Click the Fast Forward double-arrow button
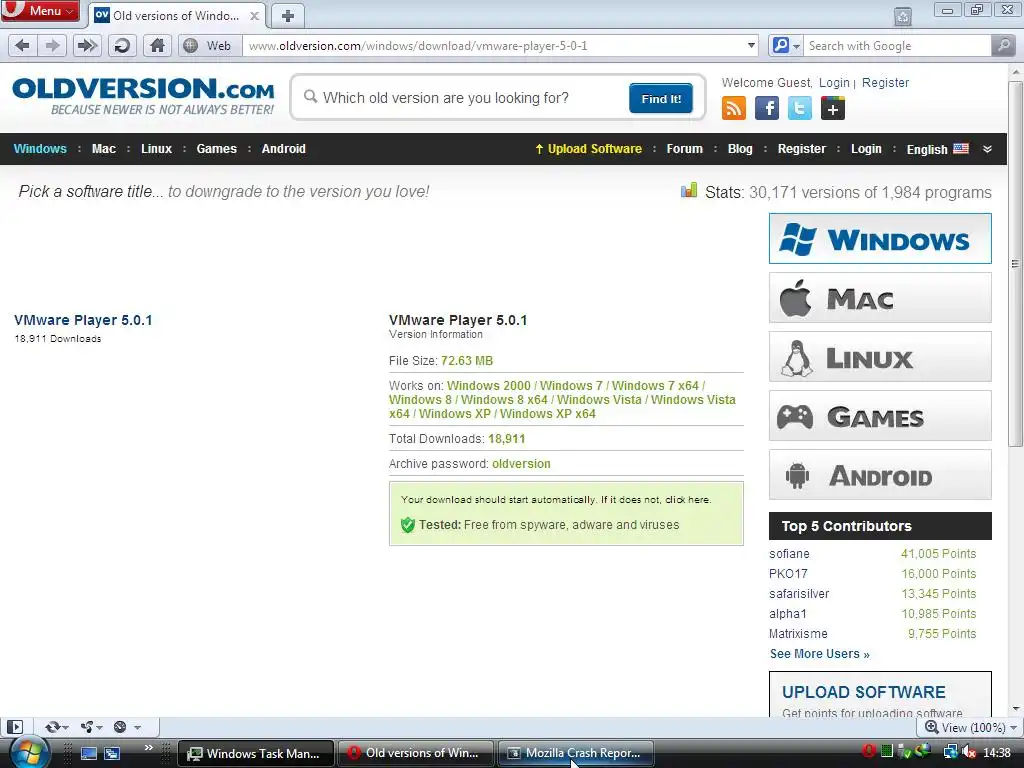Viewport: 1024px width, 768px height. click(x=86, y=46)
